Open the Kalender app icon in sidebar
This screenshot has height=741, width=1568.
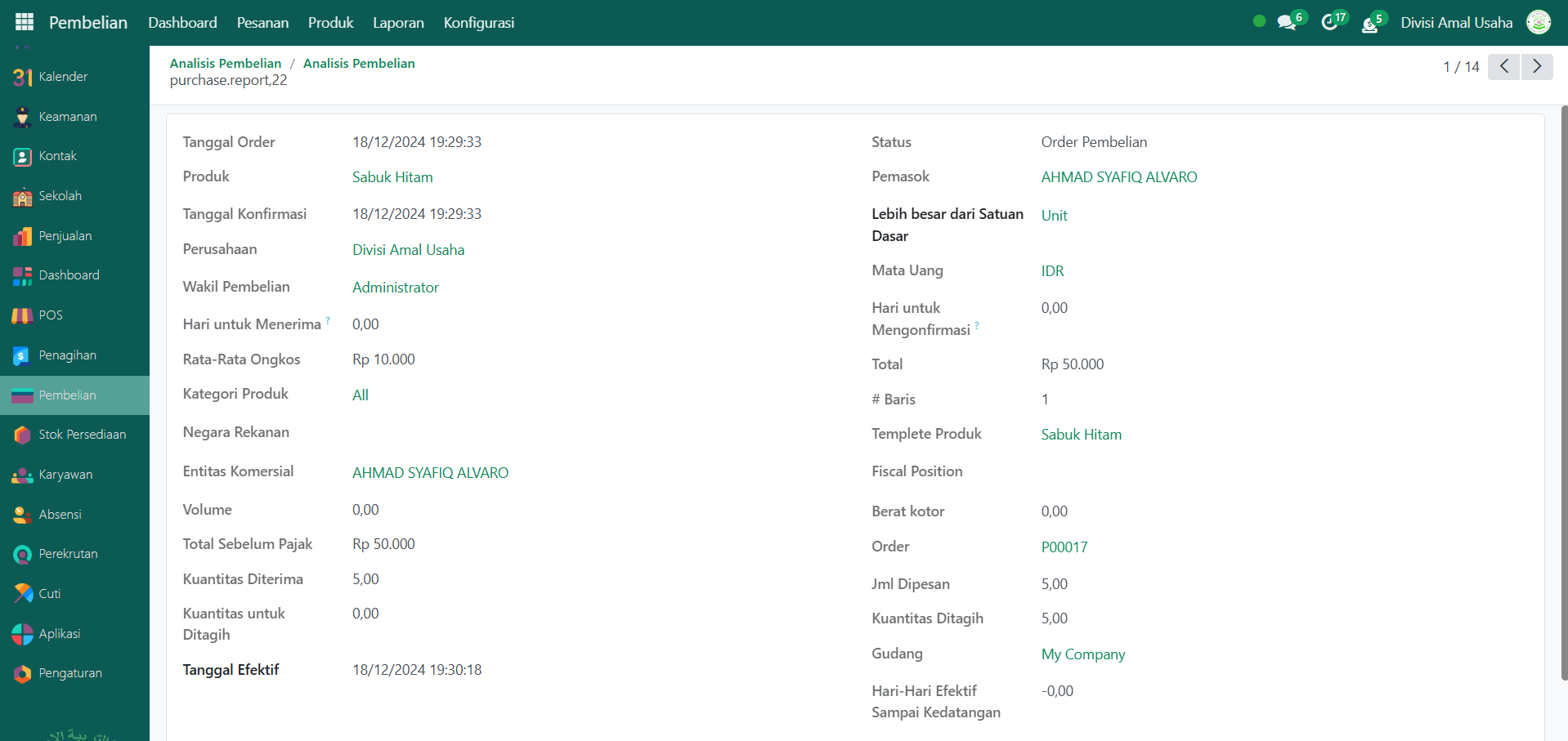tap(23, 77)
